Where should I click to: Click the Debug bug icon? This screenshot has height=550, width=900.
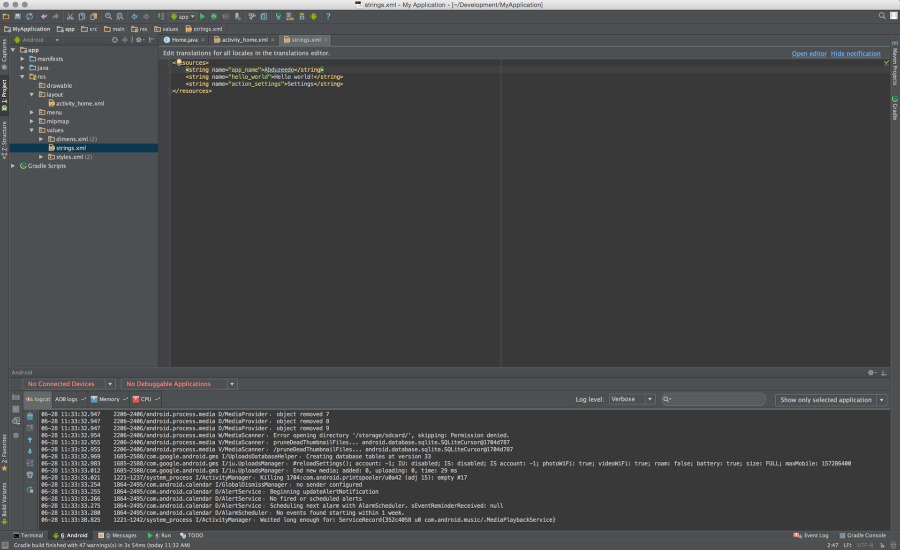214,17
